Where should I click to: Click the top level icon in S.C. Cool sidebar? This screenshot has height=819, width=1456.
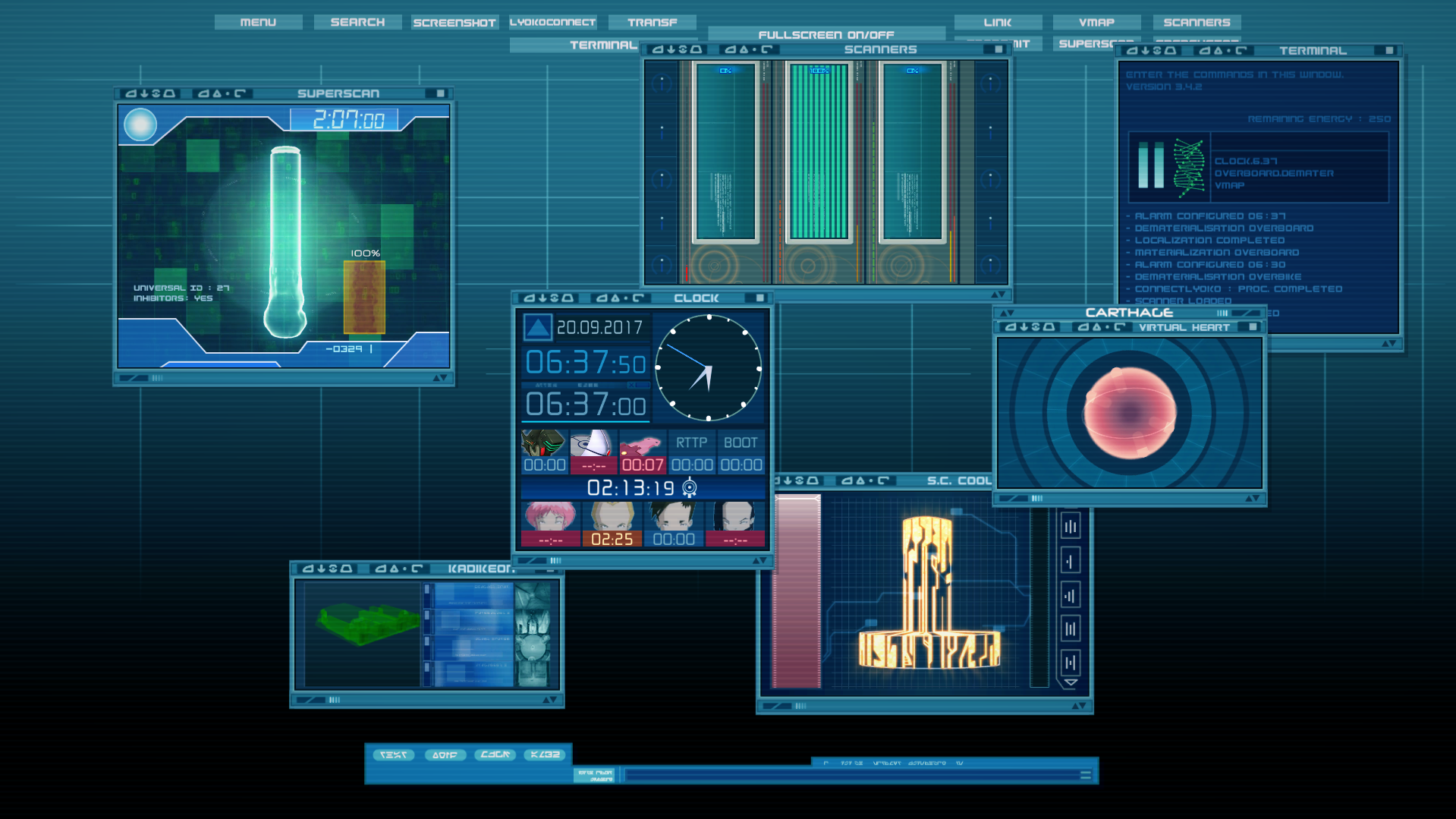click(1071, 527)
